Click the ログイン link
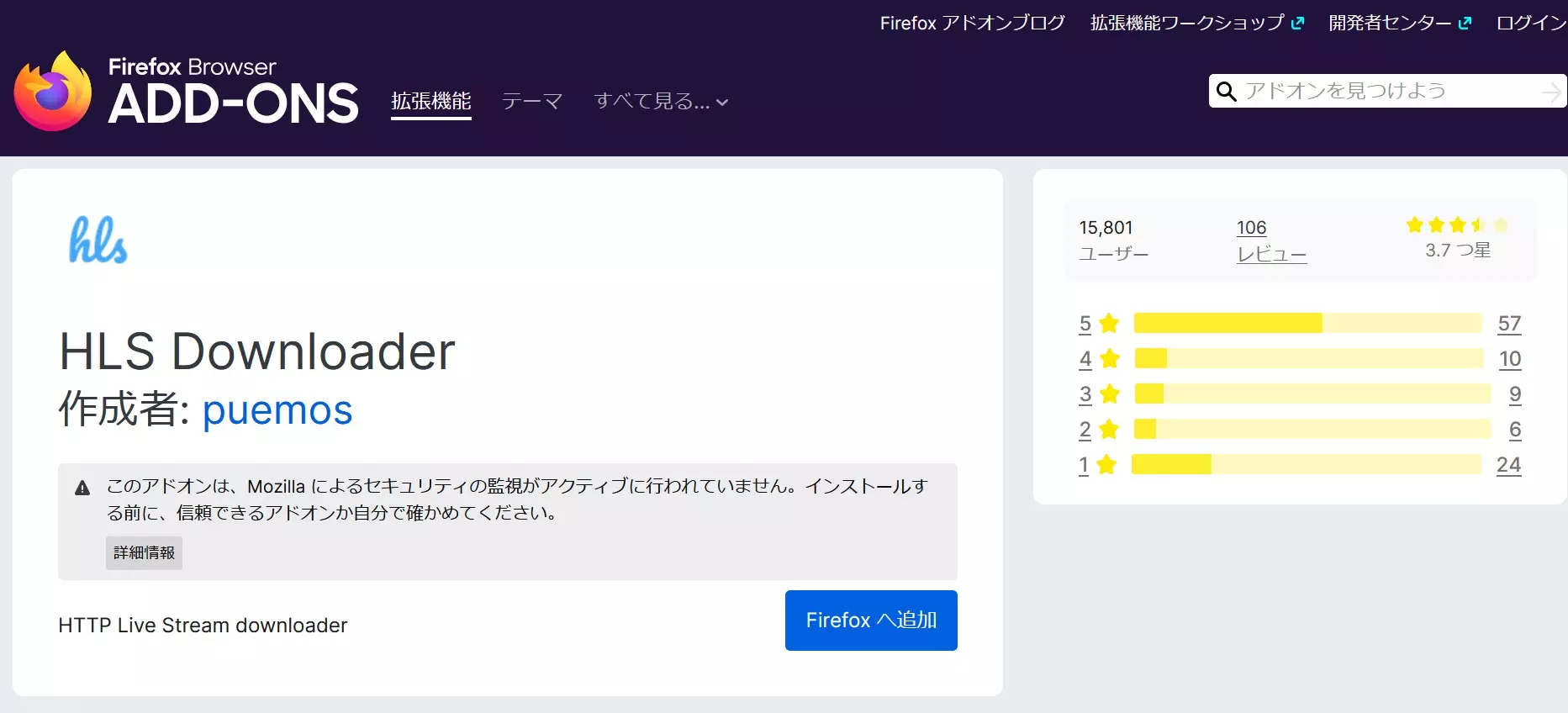 click(x=1531, y=24)
